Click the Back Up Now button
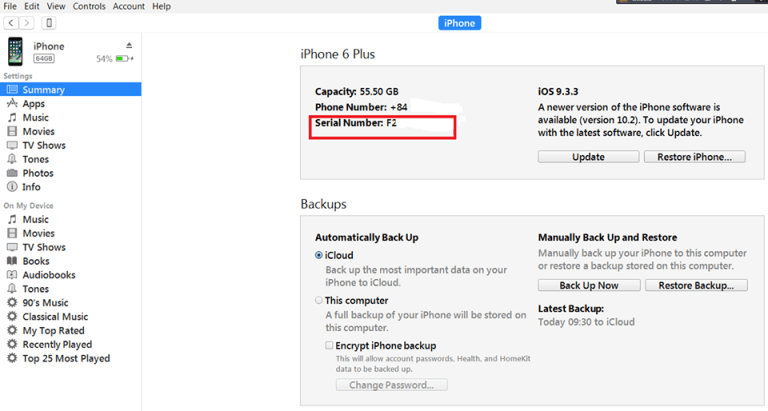The height and width of the screenshot is (411, 768). tap(588, 286)
